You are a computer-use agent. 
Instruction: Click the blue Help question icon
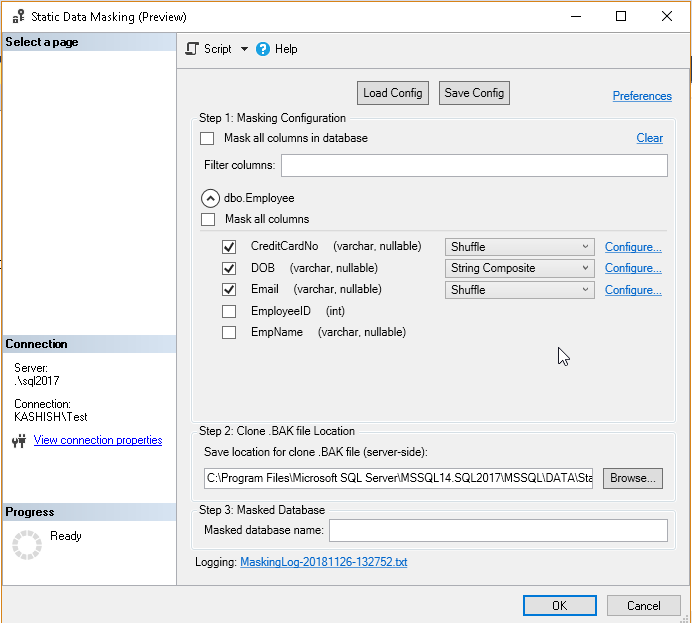tap(263, 49)
